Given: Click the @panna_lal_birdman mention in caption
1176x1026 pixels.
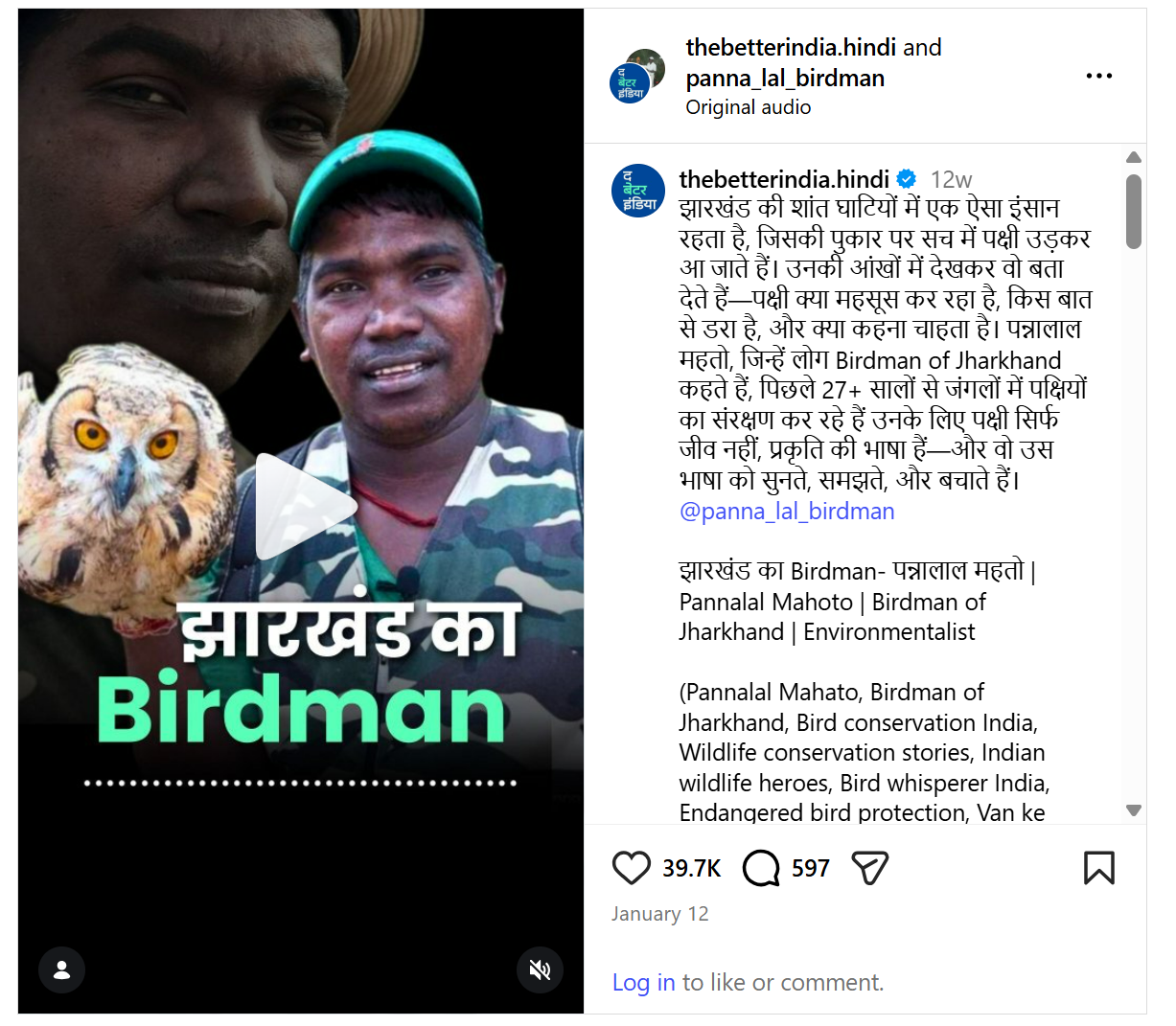Looking at the screenshot, I should click(x=786, y=511).
